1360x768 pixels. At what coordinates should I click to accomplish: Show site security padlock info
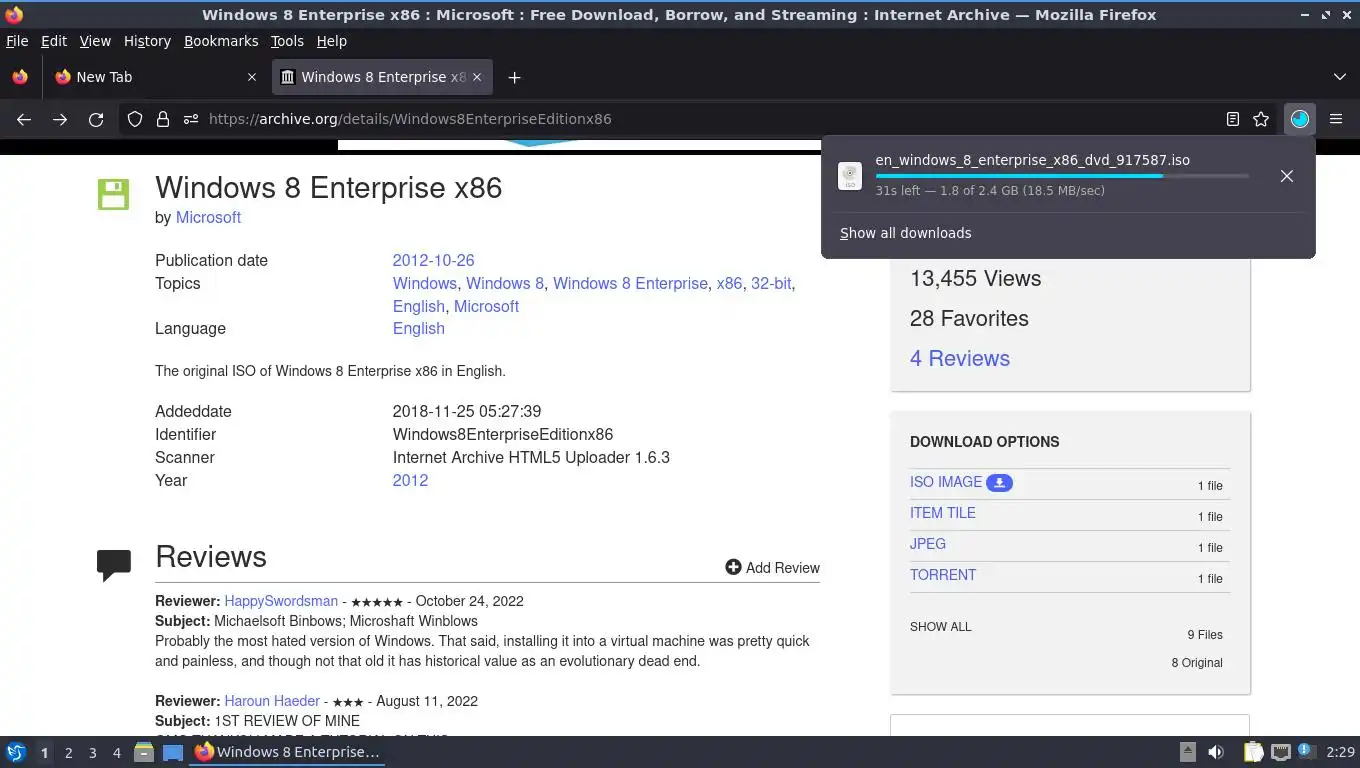click(x=163, y=119)
